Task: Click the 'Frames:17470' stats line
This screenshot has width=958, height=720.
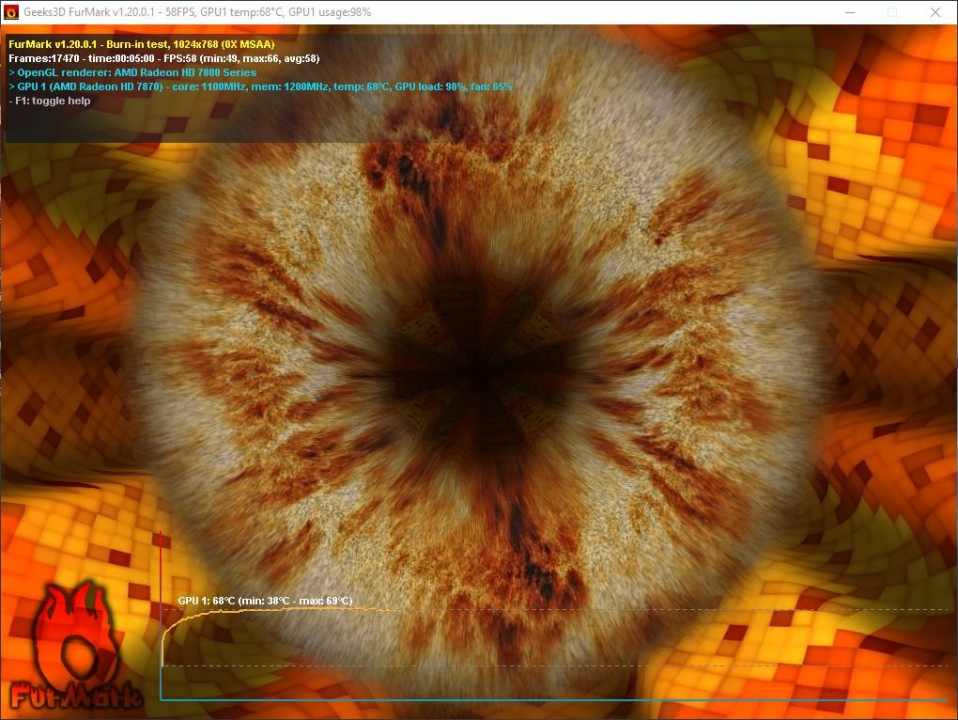Action: tap(164, 59)
